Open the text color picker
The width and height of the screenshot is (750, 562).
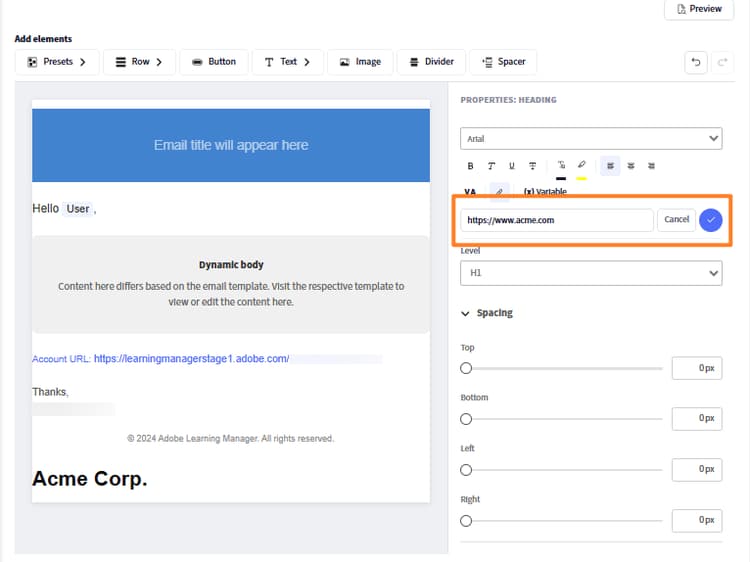click(561, 168)
